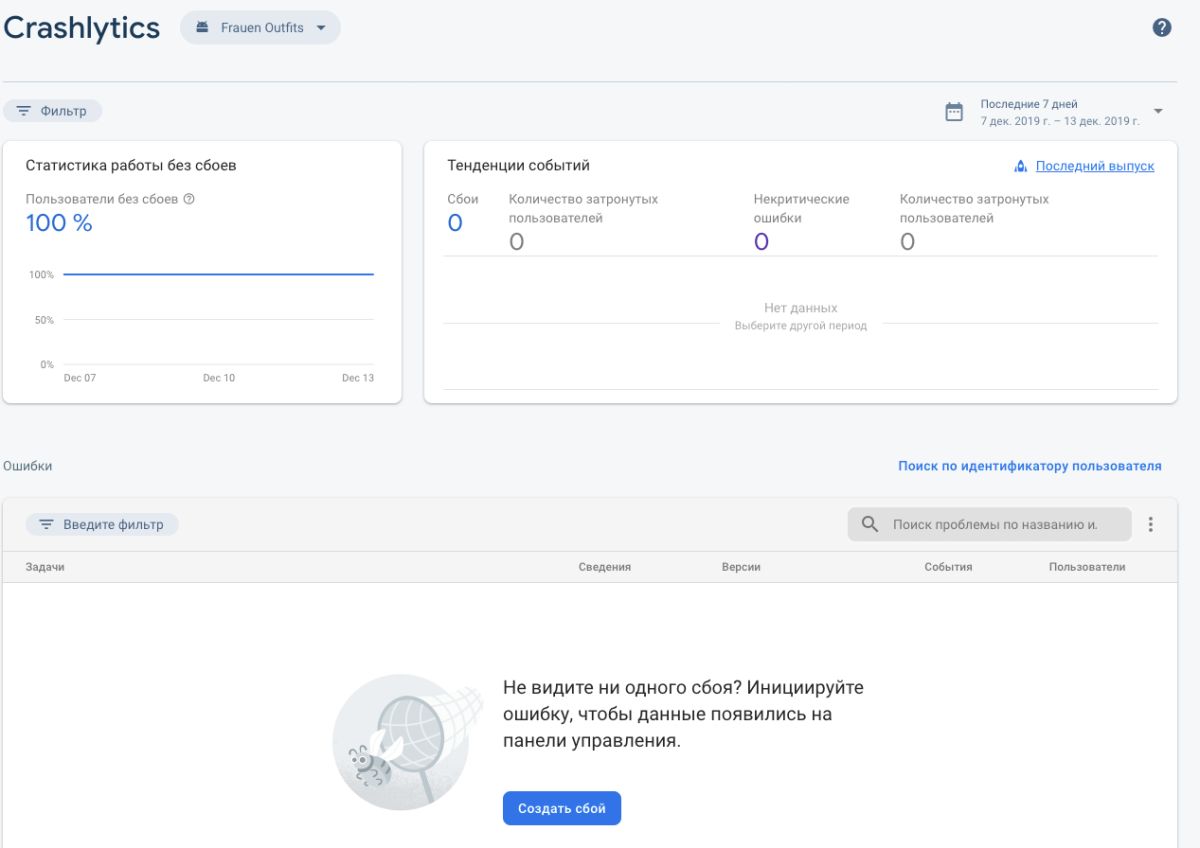1200x848 pixels.
Task: Click the Создать сбой button
Action: pos(562,808)
